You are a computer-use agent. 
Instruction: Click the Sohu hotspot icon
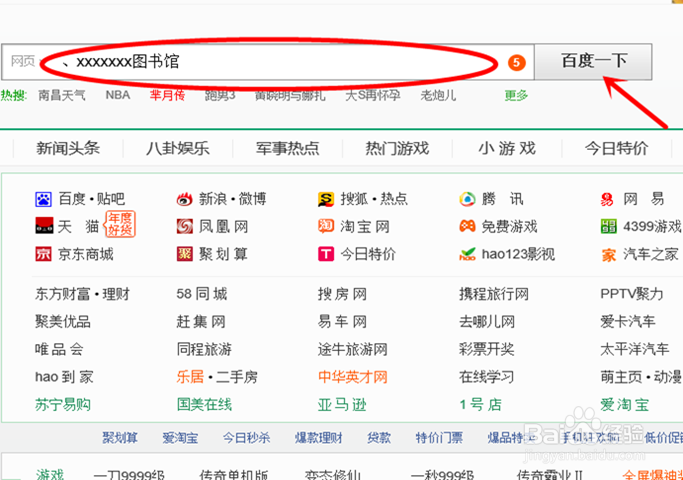(326, 199)
